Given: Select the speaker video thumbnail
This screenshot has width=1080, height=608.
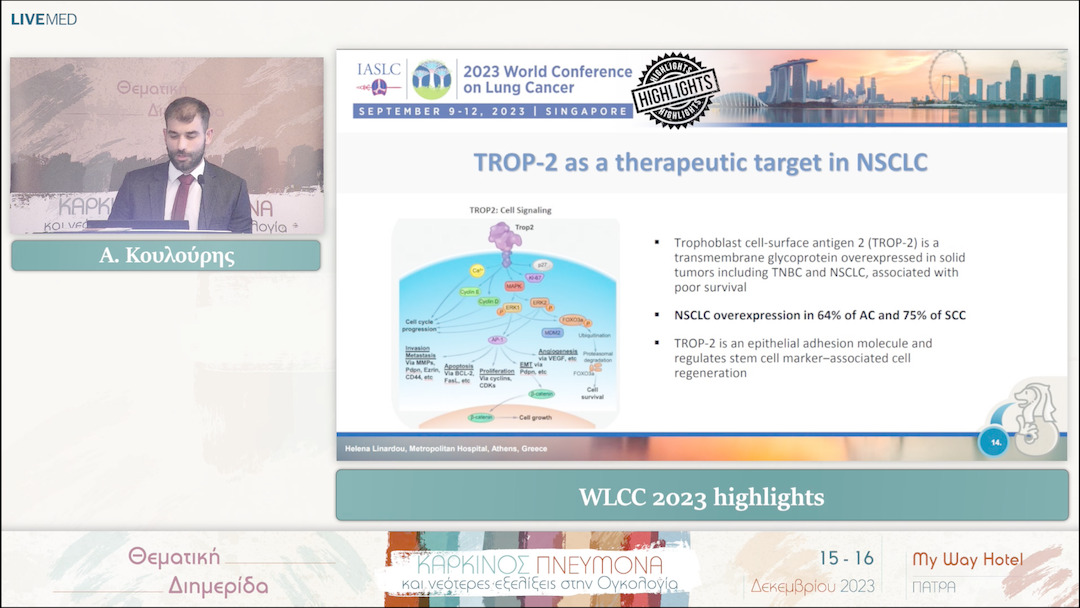Looking at the screenshot, I should [167, 145].
